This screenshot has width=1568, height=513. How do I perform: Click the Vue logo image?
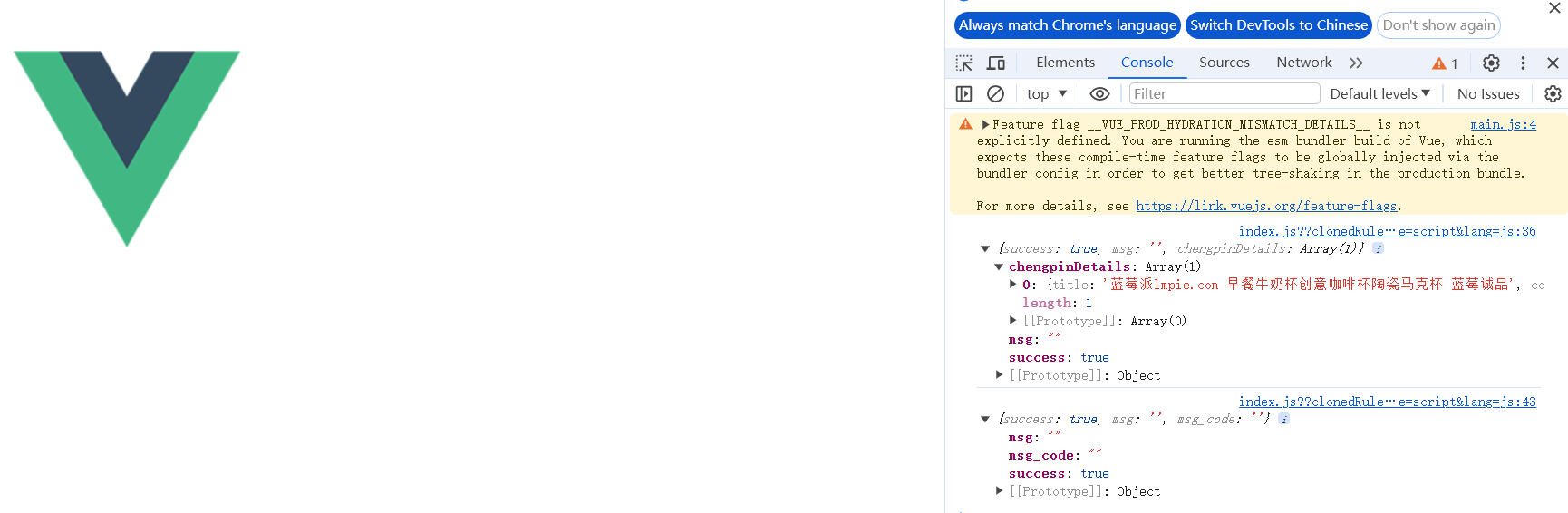127,149
